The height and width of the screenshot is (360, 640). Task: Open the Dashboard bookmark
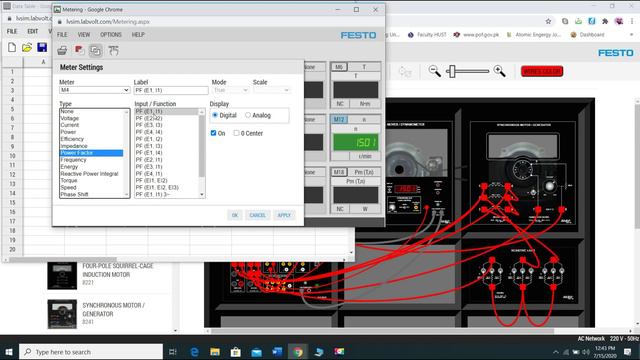tap(587, 35)
